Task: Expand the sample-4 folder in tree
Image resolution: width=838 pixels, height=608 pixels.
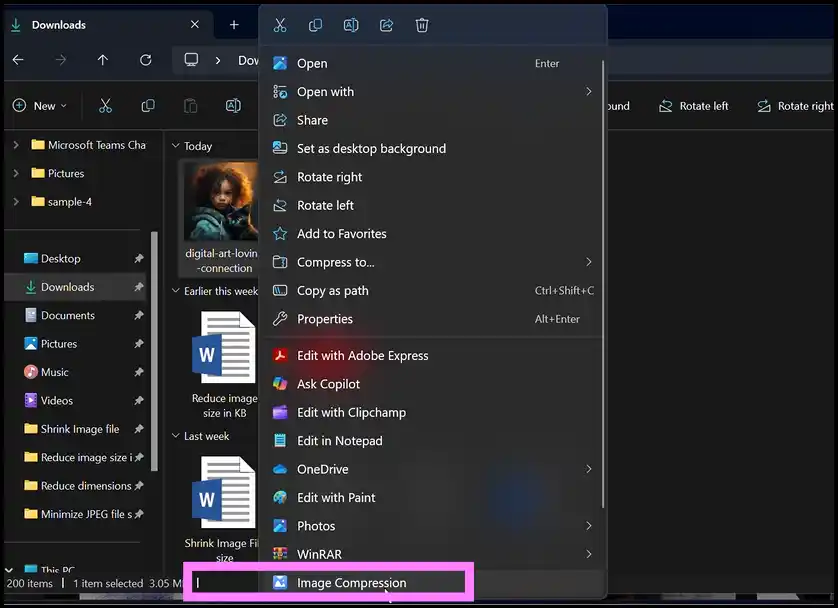Action: [16, 201]
